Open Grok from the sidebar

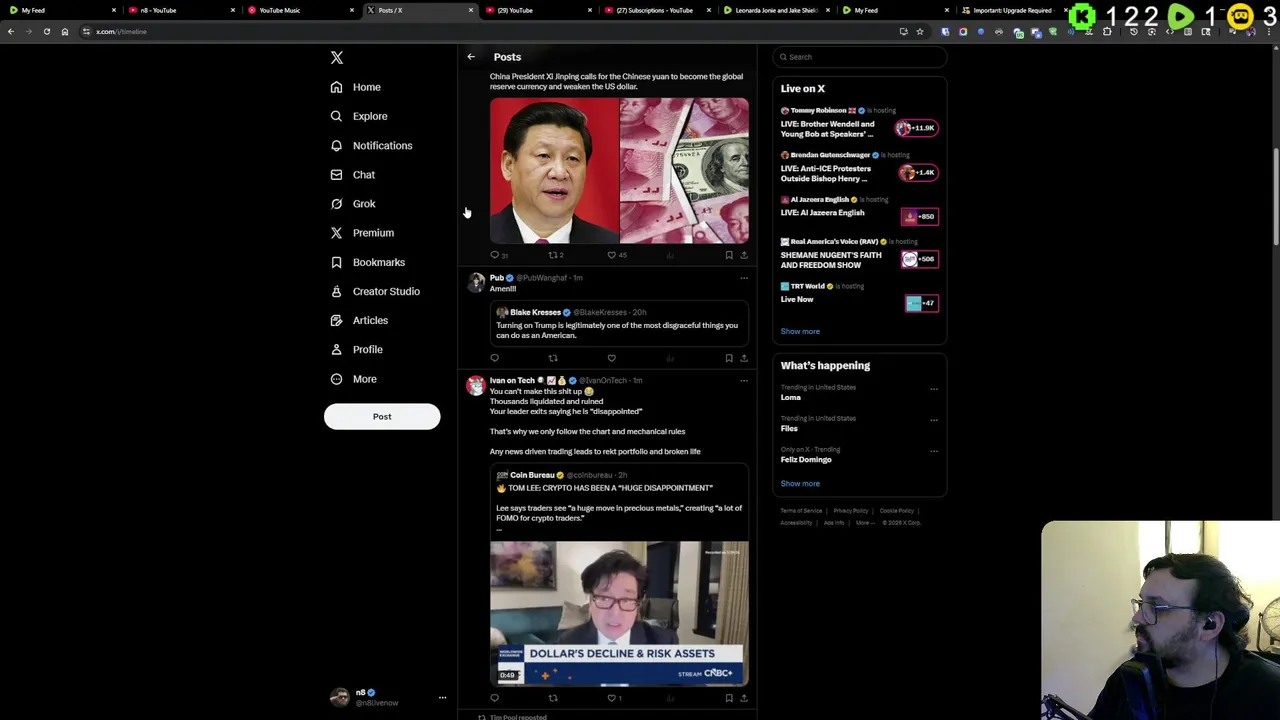pos(353,204)
